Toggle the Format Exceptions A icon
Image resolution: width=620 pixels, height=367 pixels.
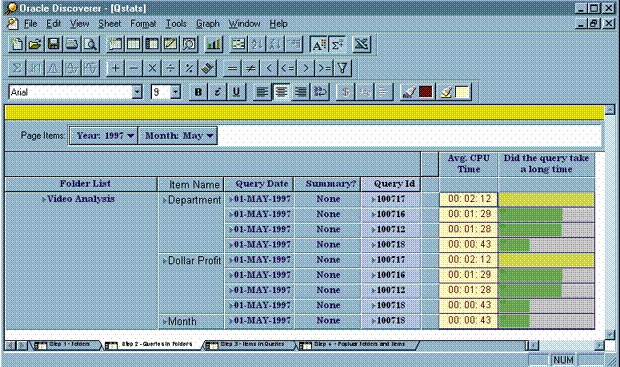click(x=318, y=44)
